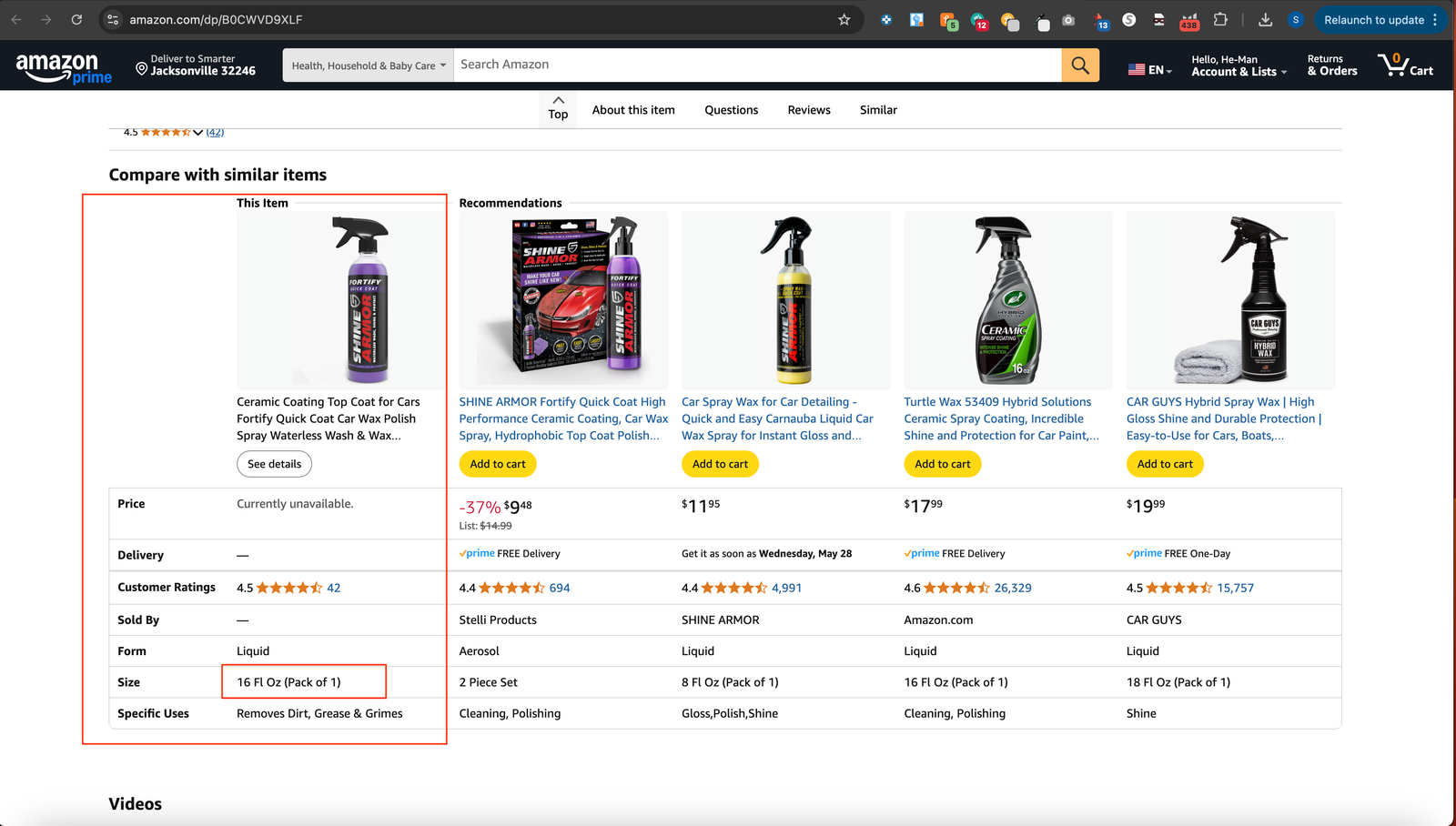Click This Item product bottle image
The image size is (1456, 826).
[x=341, y=300]
